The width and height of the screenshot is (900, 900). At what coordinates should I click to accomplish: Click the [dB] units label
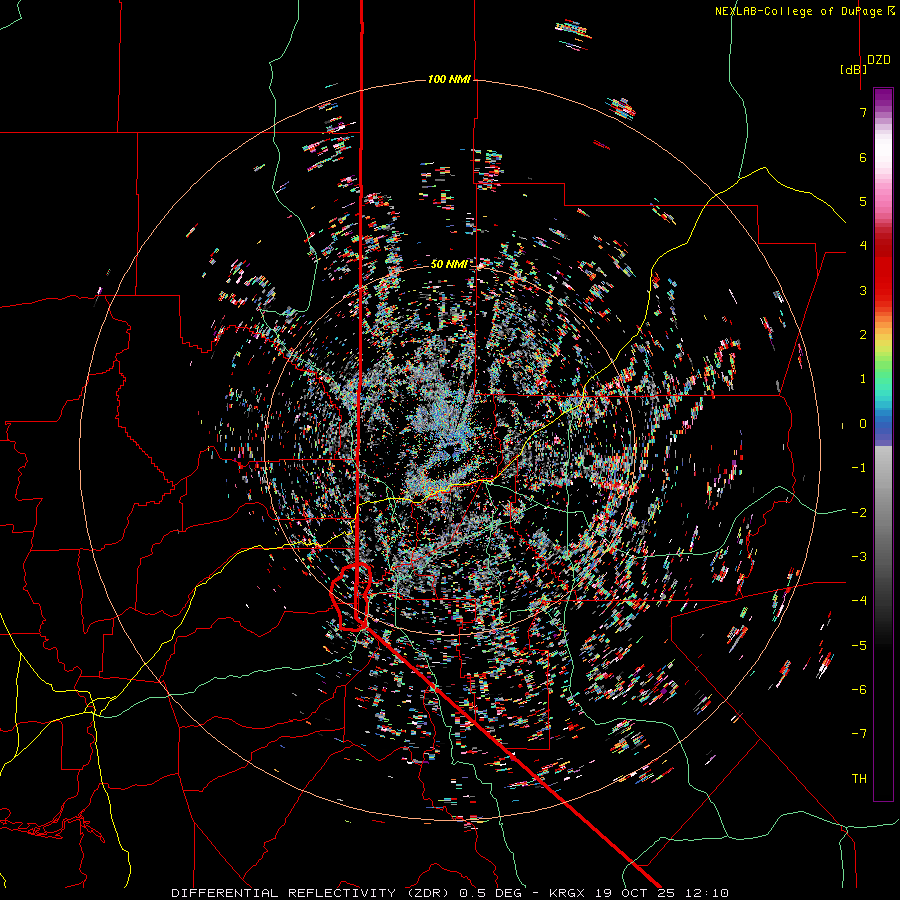(x=853, y=69)
